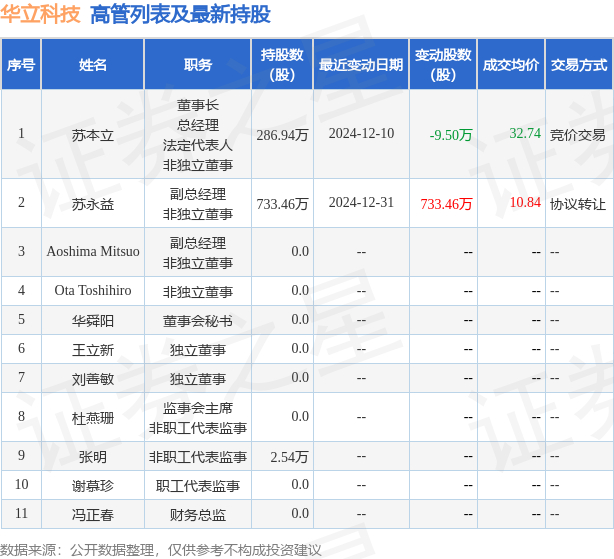The image size is (614, 559).
Task: Select the 姓名 column header
Action: coord(93,65)
